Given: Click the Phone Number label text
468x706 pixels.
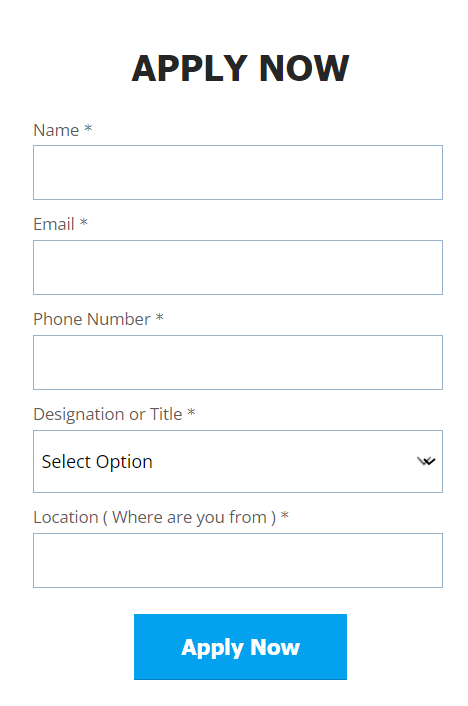Looking at the screenshot, I should 92,319.
